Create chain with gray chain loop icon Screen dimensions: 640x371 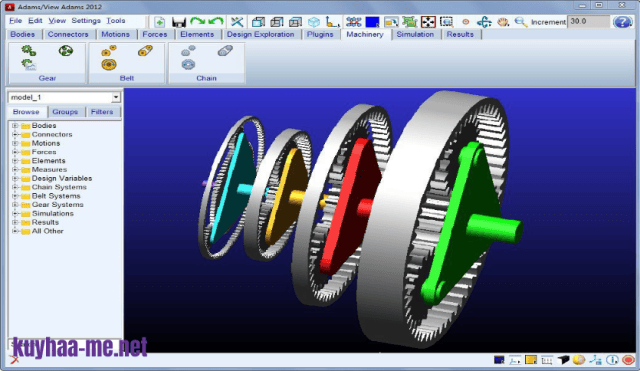pos(225,51)
